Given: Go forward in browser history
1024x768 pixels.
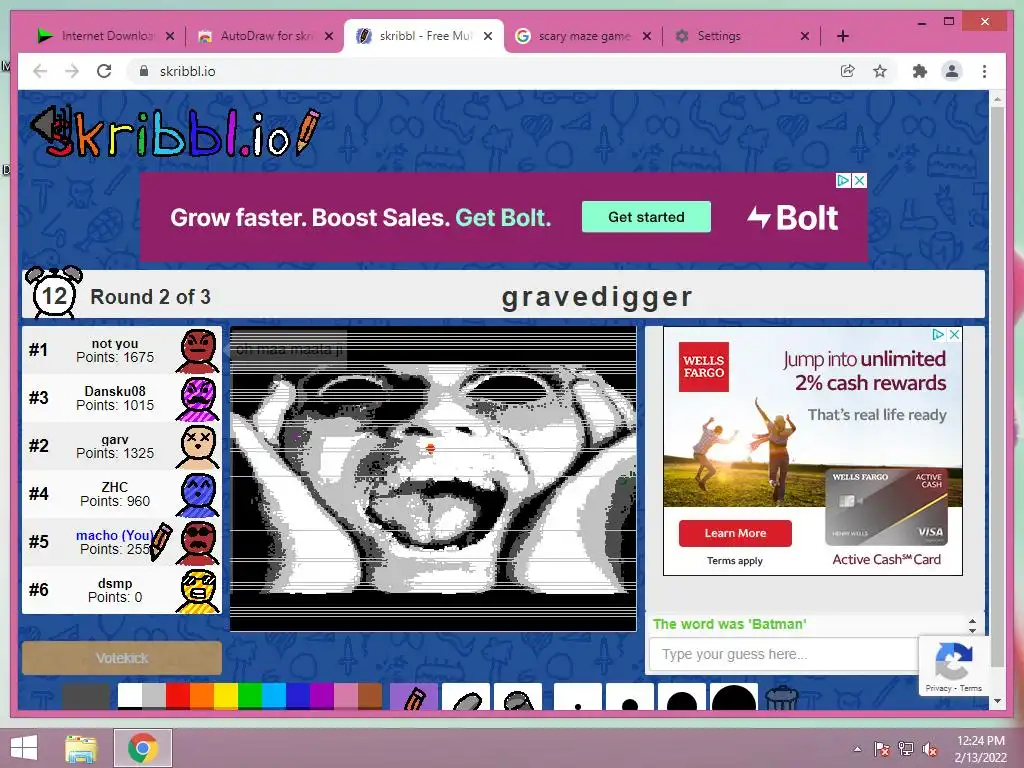Looking at the screenshot, I should [x=72, y=71].
